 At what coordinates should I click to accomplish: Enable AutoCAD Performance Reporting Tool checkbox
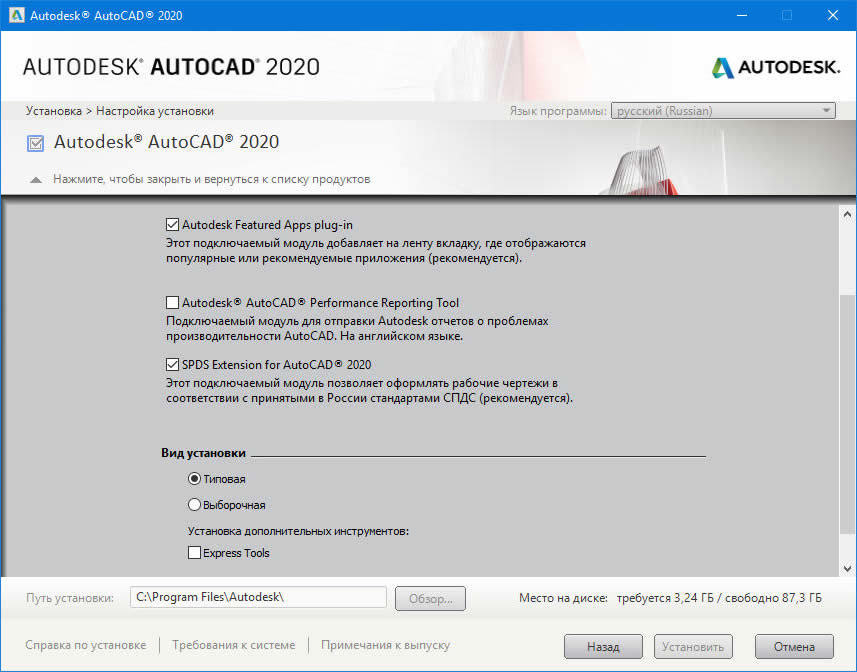[172, 302]
